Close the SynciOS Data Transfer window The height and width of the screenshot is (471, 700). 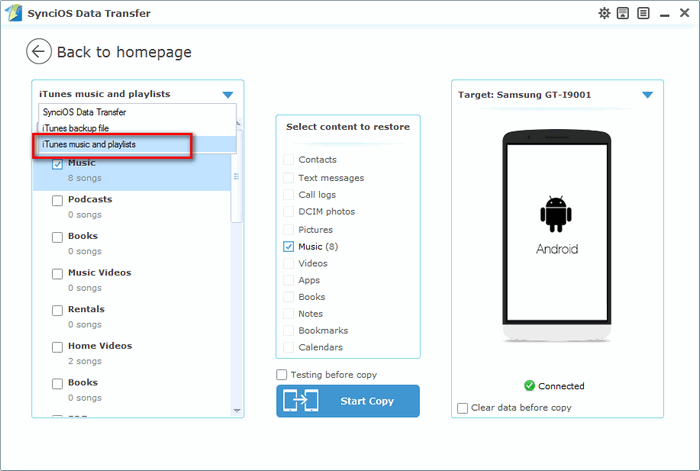[x=684, y=13]
